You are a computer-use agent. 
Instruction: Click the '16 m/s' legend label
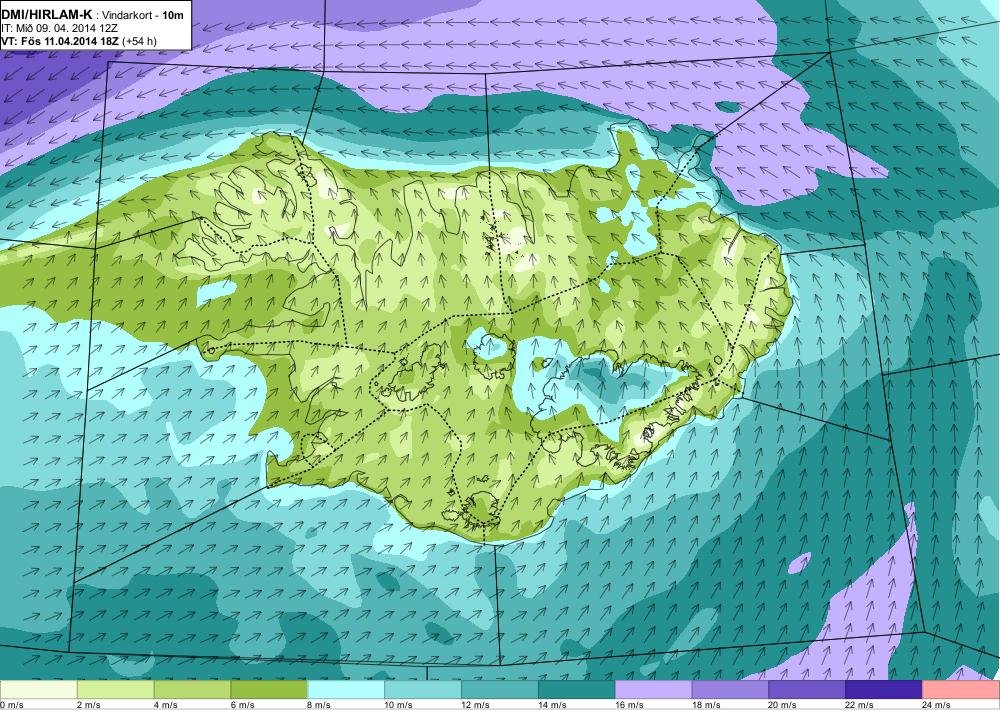click(x=629, y=705)
